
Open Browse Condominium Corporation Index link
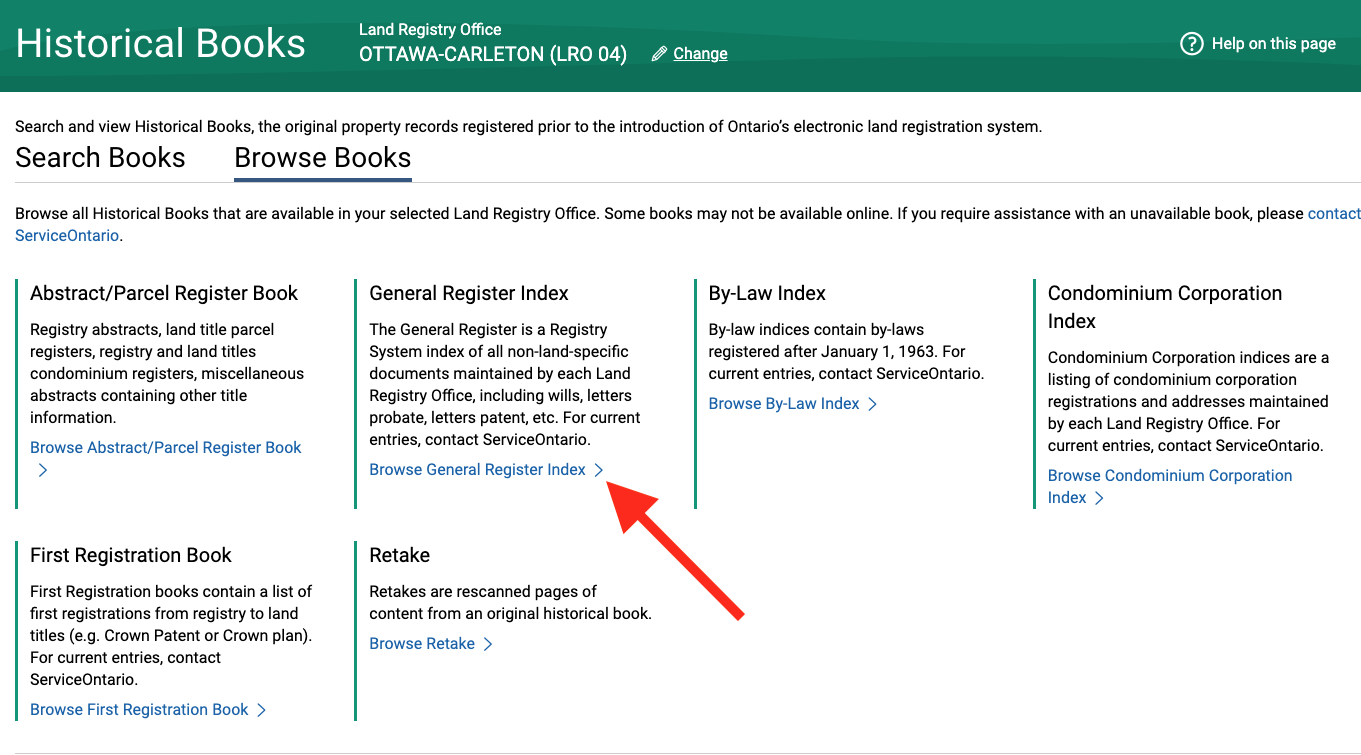[x=1169, y=476]
